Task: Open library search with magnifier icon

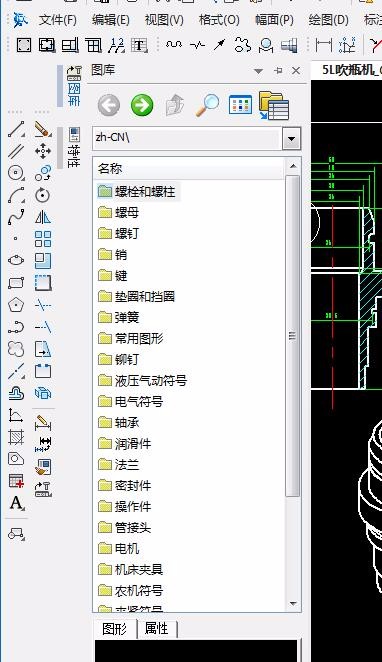Action: point(208,105)
